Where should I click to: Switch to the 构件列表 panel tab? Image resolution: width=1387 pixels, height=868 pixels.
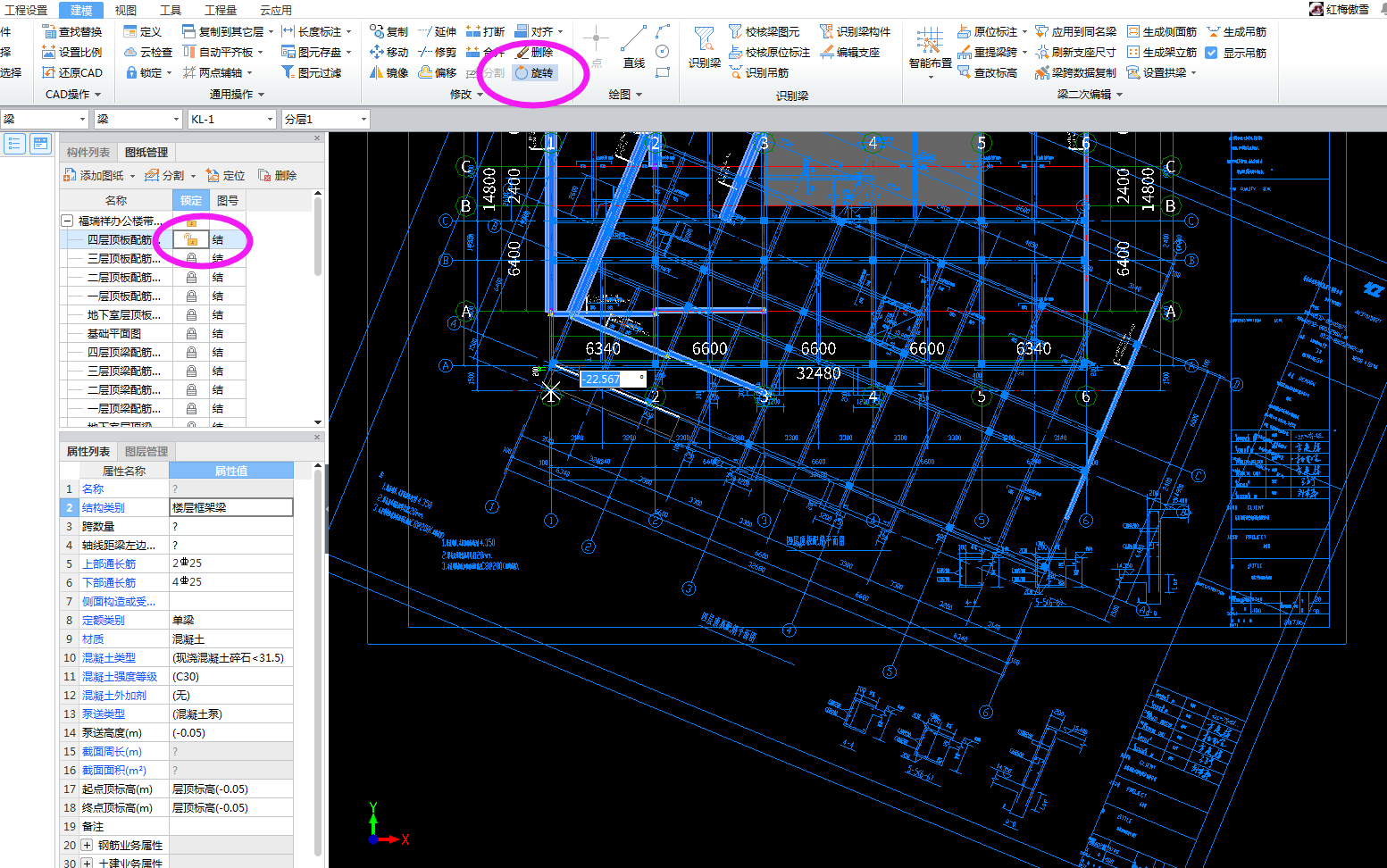click(88, 152)
